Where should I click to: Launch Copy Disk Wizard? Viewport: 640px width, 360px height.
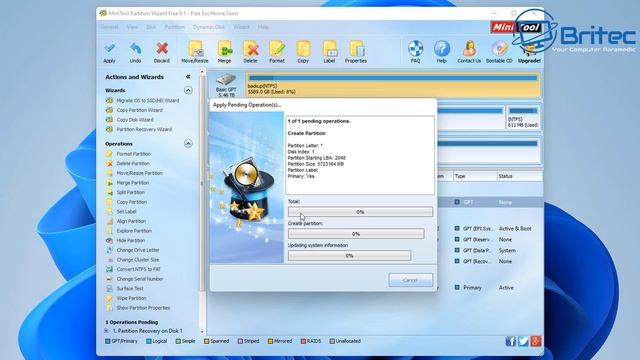pos(135,120)
